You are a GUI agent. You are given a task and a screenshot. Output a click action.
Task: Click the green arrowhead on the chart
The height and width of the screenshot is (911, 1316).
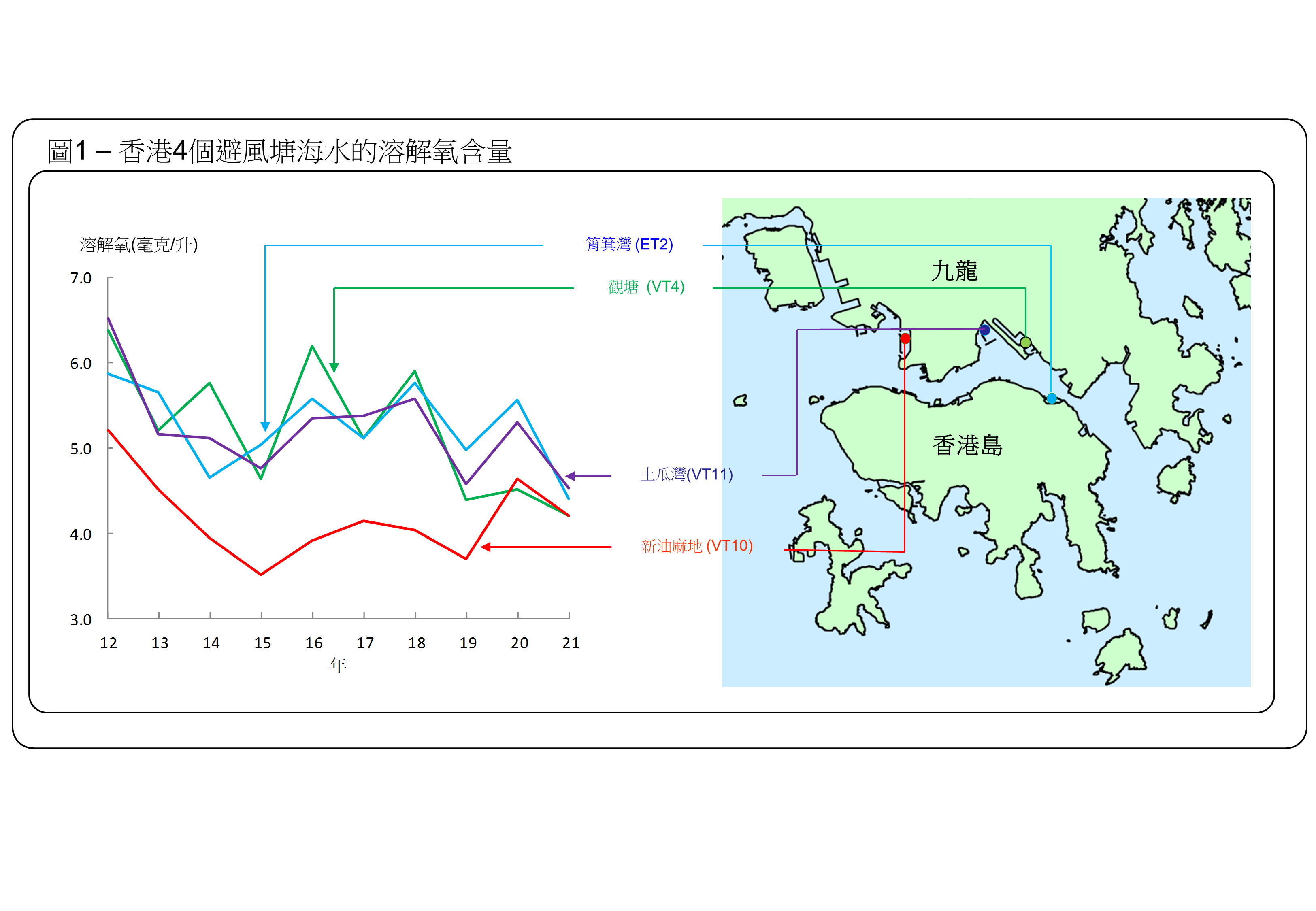(x=334, y=367)
